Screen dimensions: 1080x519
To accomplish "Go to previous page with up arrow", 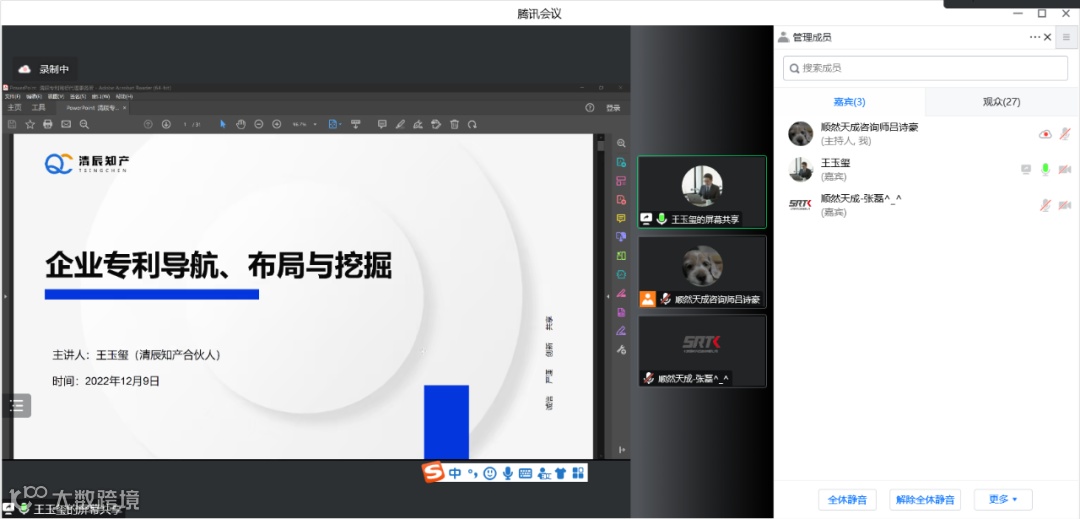I will coord(148,125).
